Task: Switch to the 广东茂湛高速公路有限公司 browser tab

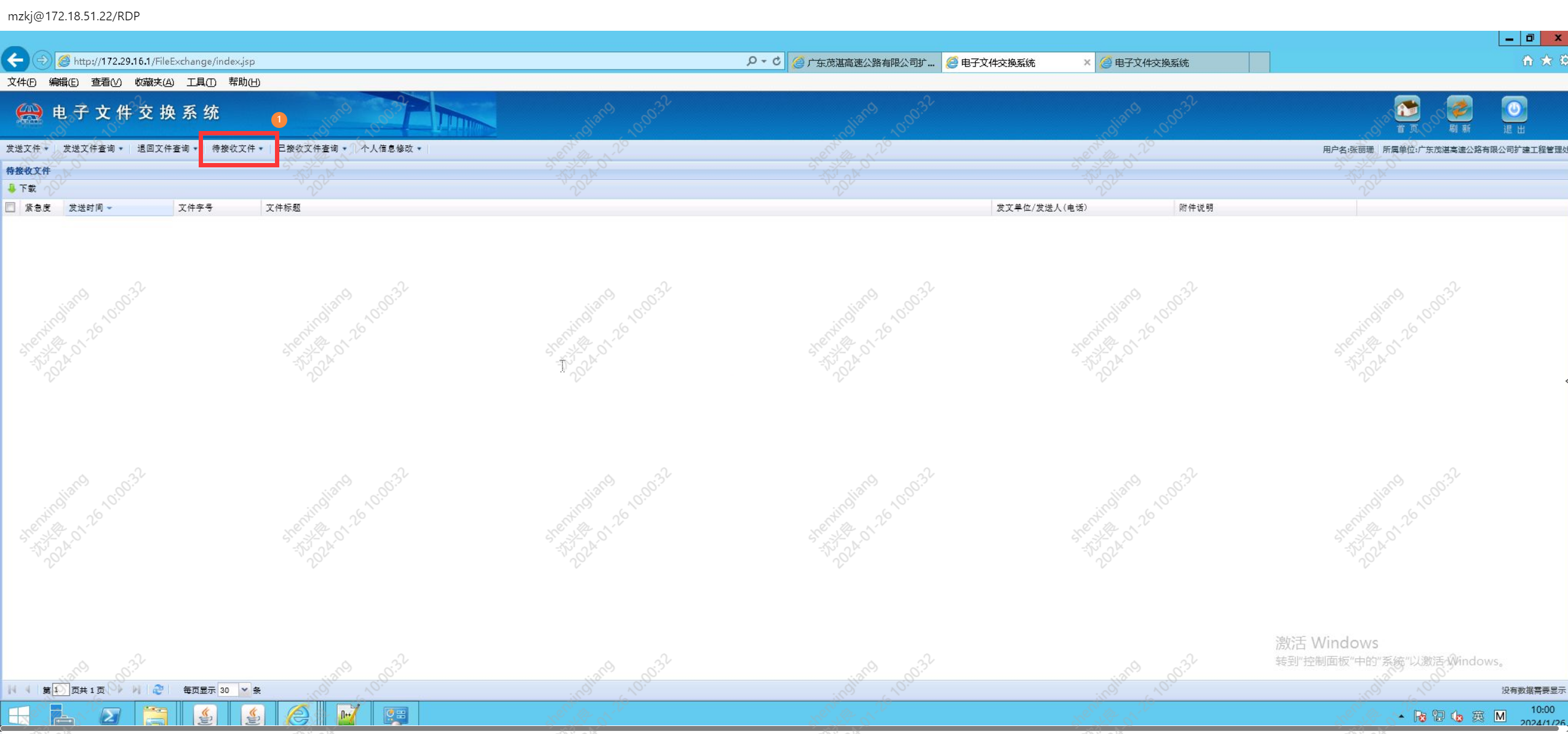Action: pyautogui.click(x=864, y=63)
